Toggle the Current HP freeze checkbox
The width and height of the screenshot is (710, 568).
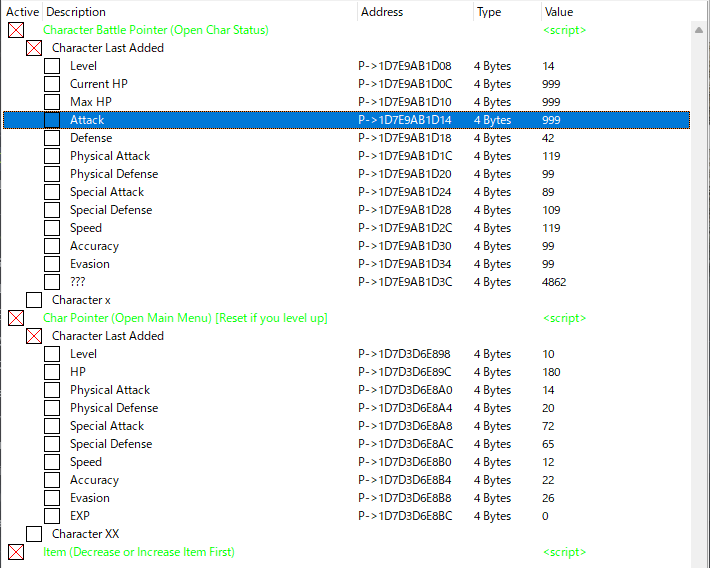pos(52,84)
